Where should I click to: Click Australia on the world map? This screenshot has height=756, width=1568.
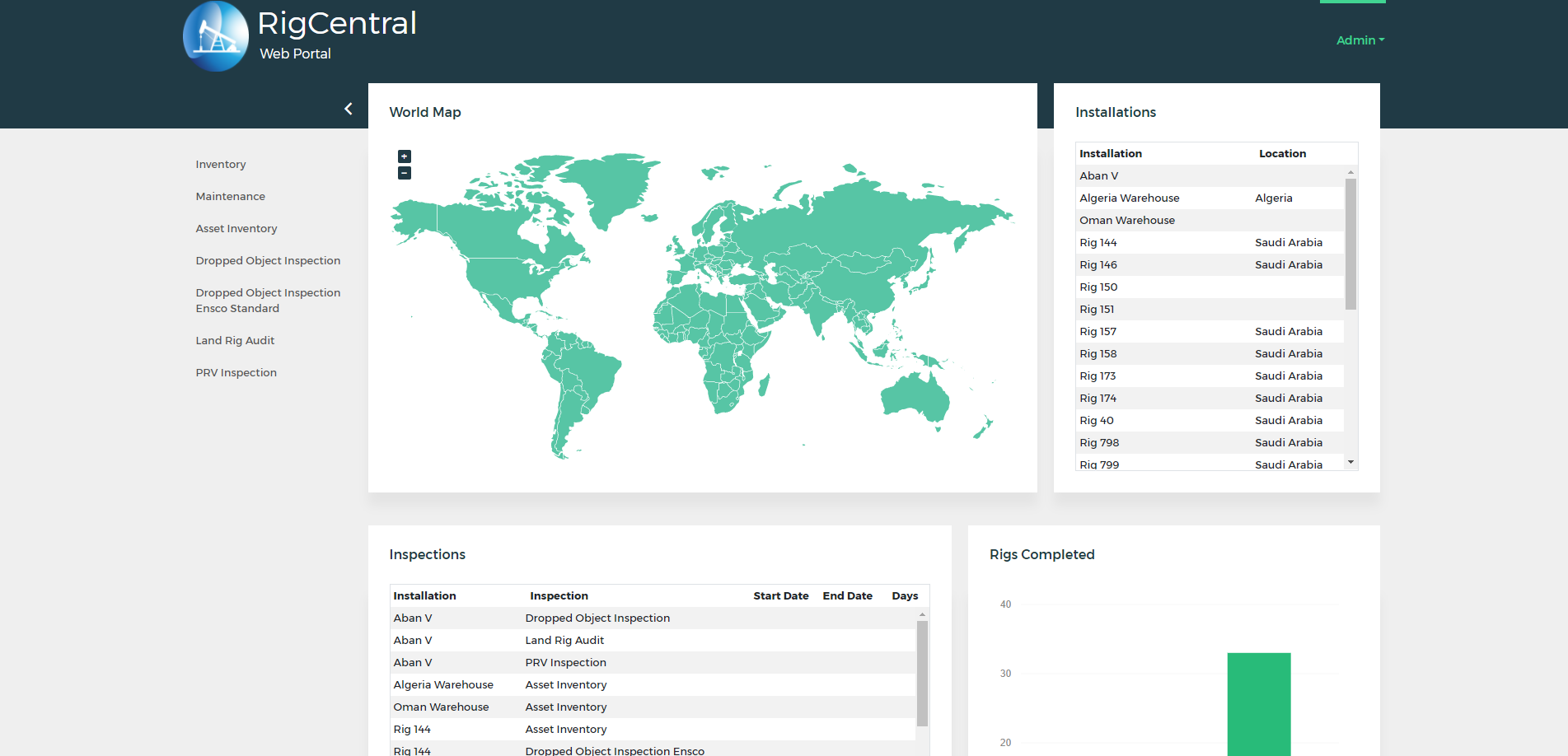(916, 397)
